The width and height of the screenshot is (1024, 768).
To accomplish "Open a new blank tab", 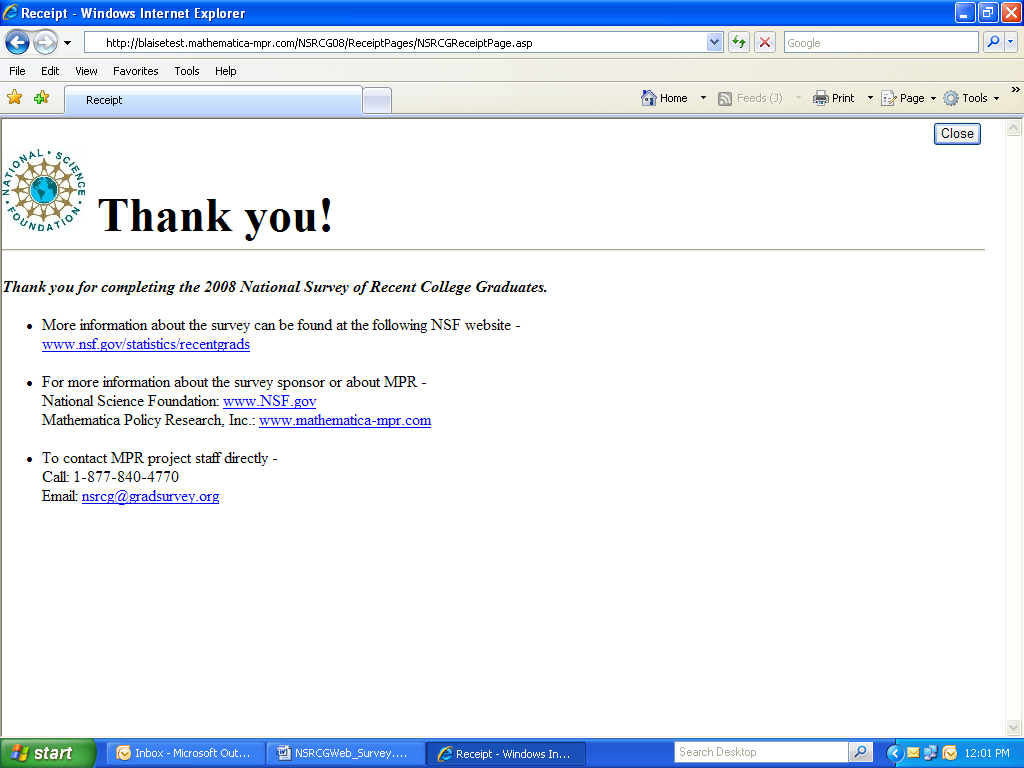I will point(377,101).
